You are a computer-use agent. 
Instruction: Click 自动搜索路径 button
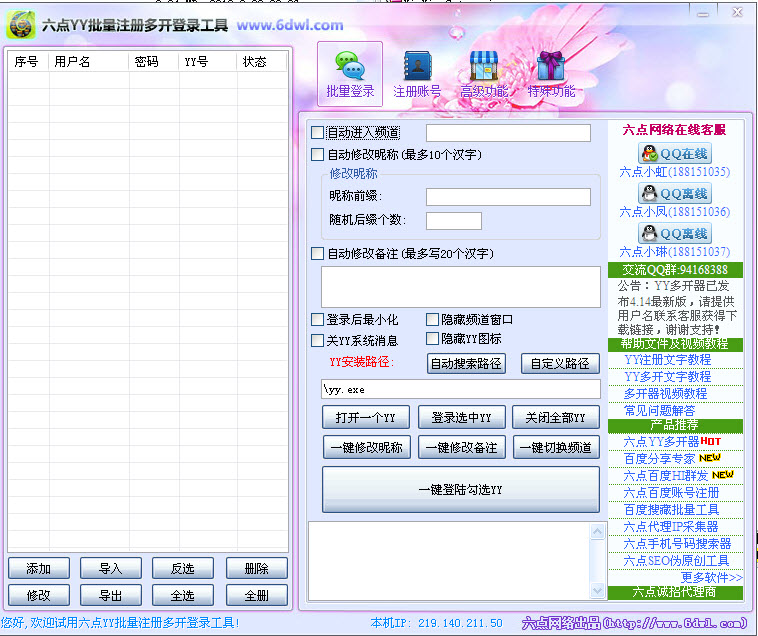coord(466,364)
